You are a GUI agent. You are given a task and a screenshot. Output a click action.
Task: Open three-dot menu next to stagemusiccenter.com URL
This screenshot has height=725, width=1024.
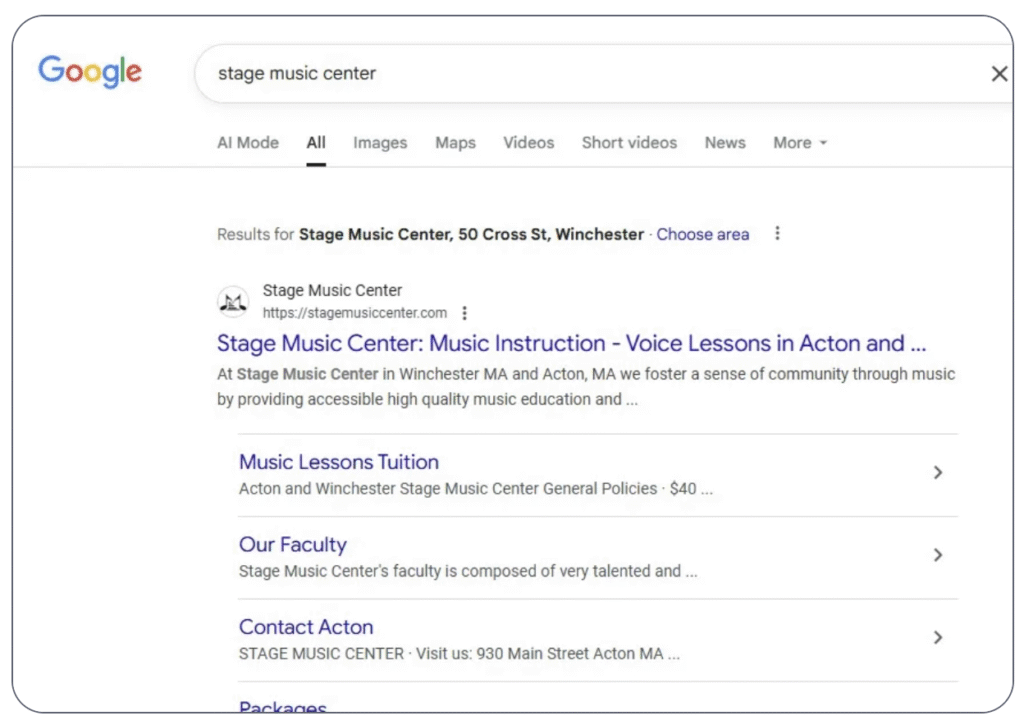[x=464, y=313]
